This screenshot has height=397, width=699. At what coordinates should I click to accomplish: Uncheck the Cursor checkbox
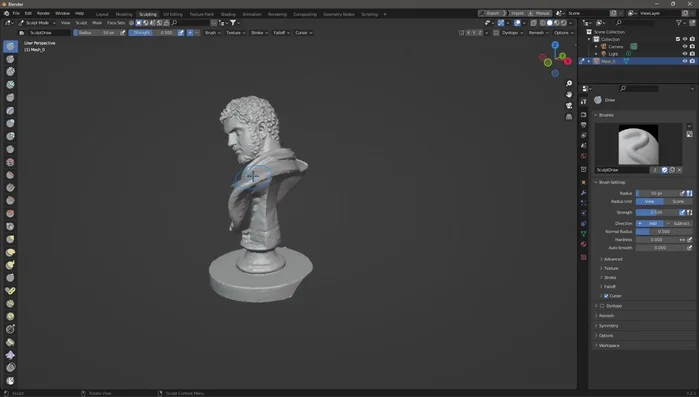(606, 296)
